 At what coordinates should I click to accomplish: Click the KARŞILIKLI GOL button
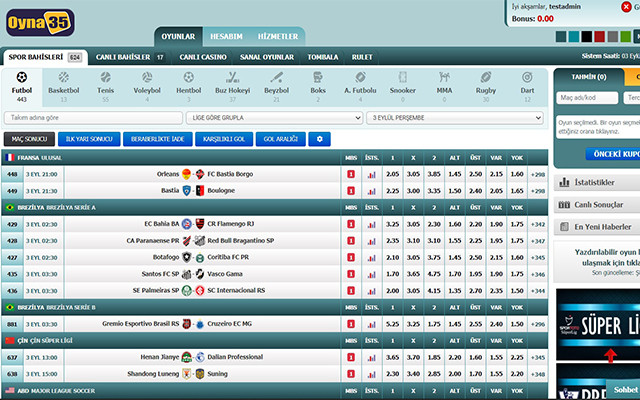224,139
